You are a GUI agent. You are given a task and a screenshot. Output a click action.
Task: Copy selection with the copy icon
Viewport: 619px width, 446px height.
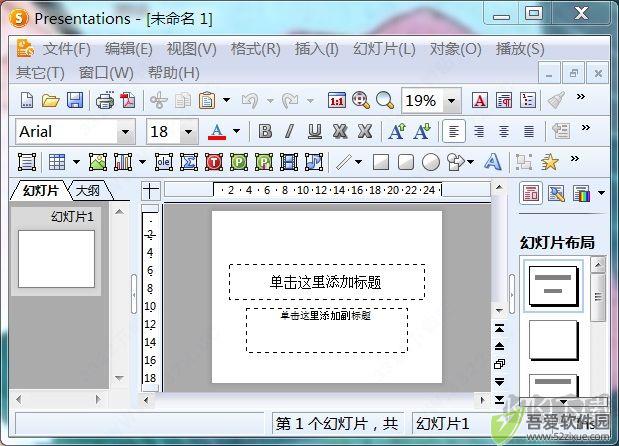tap(183, 100)
